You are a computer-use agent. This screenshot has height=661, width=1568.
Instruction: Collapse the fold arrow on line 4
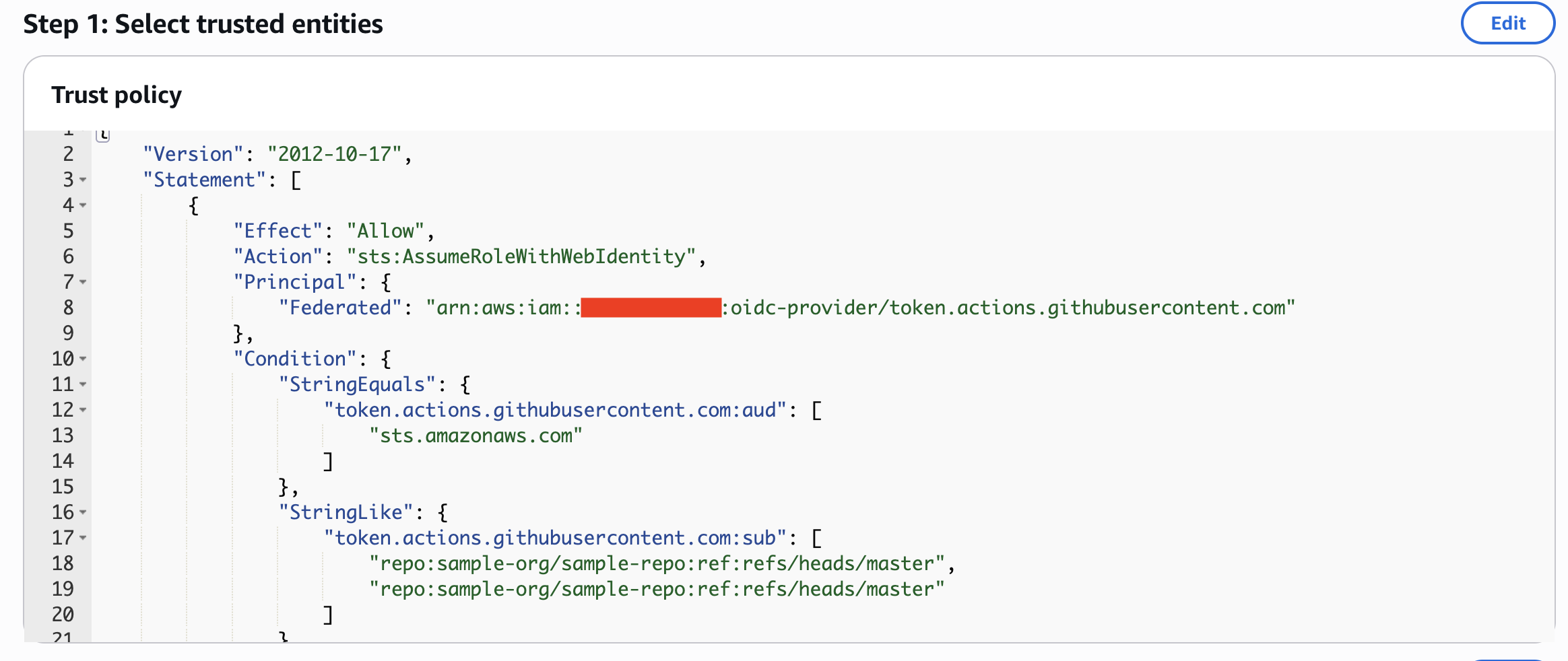pyautogui.click(x=83, y=205)
